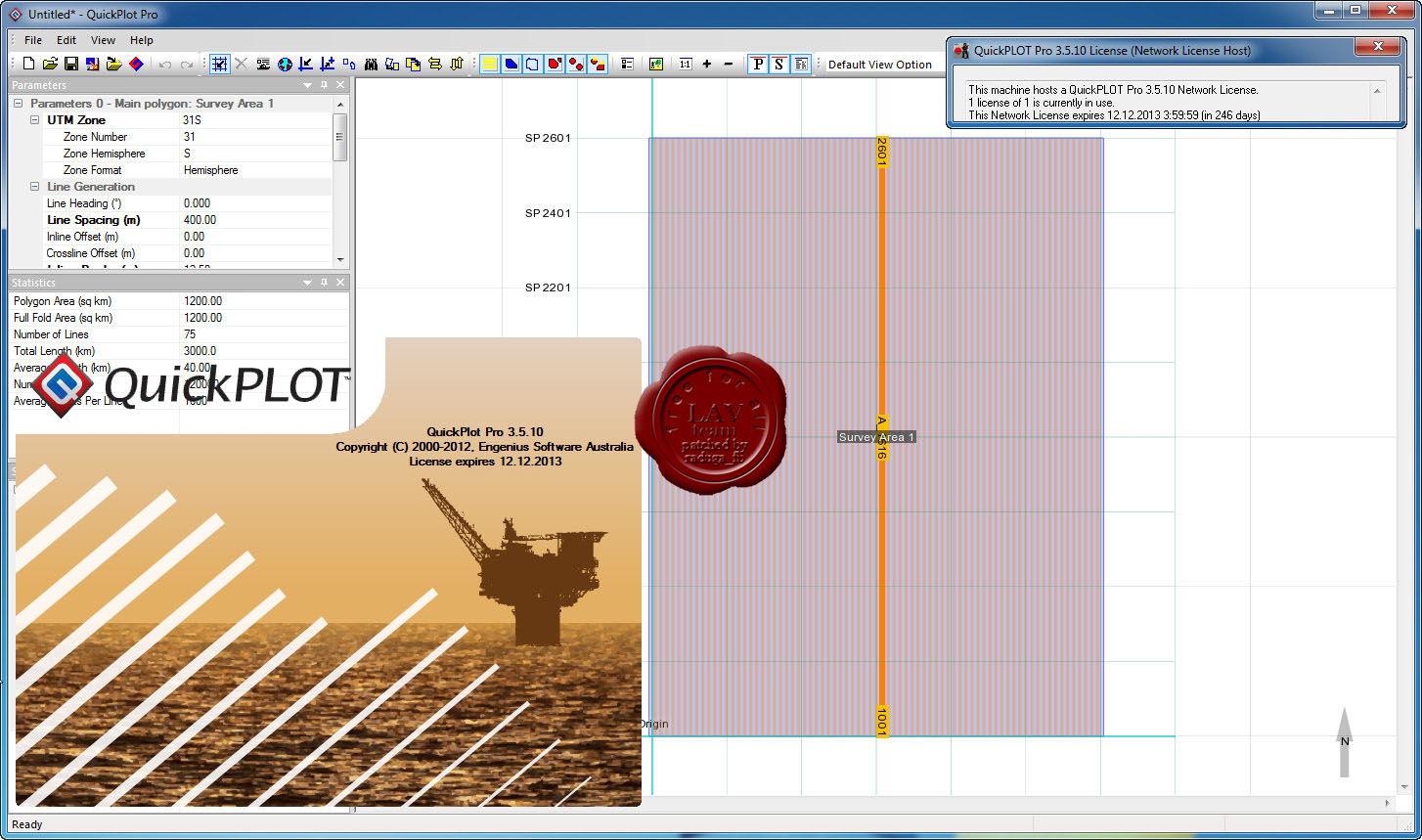The width and height of the screenshot is (1422, 840).
Task: Toggle the highlighted grid select tool
Action: point(220,64)
